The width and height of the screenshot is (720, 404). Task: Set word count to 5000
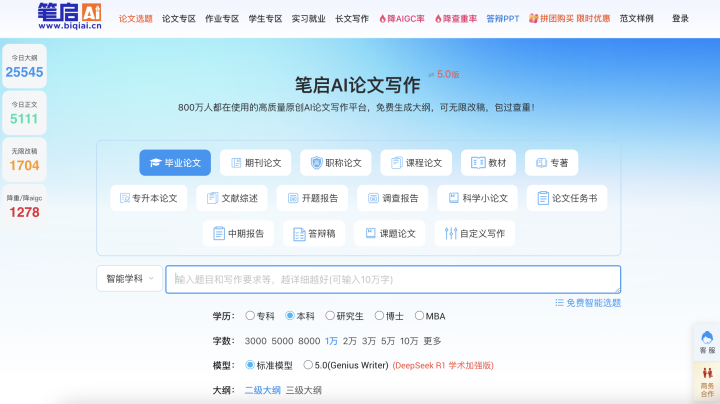pyautogui.click(x=282, y=341)
